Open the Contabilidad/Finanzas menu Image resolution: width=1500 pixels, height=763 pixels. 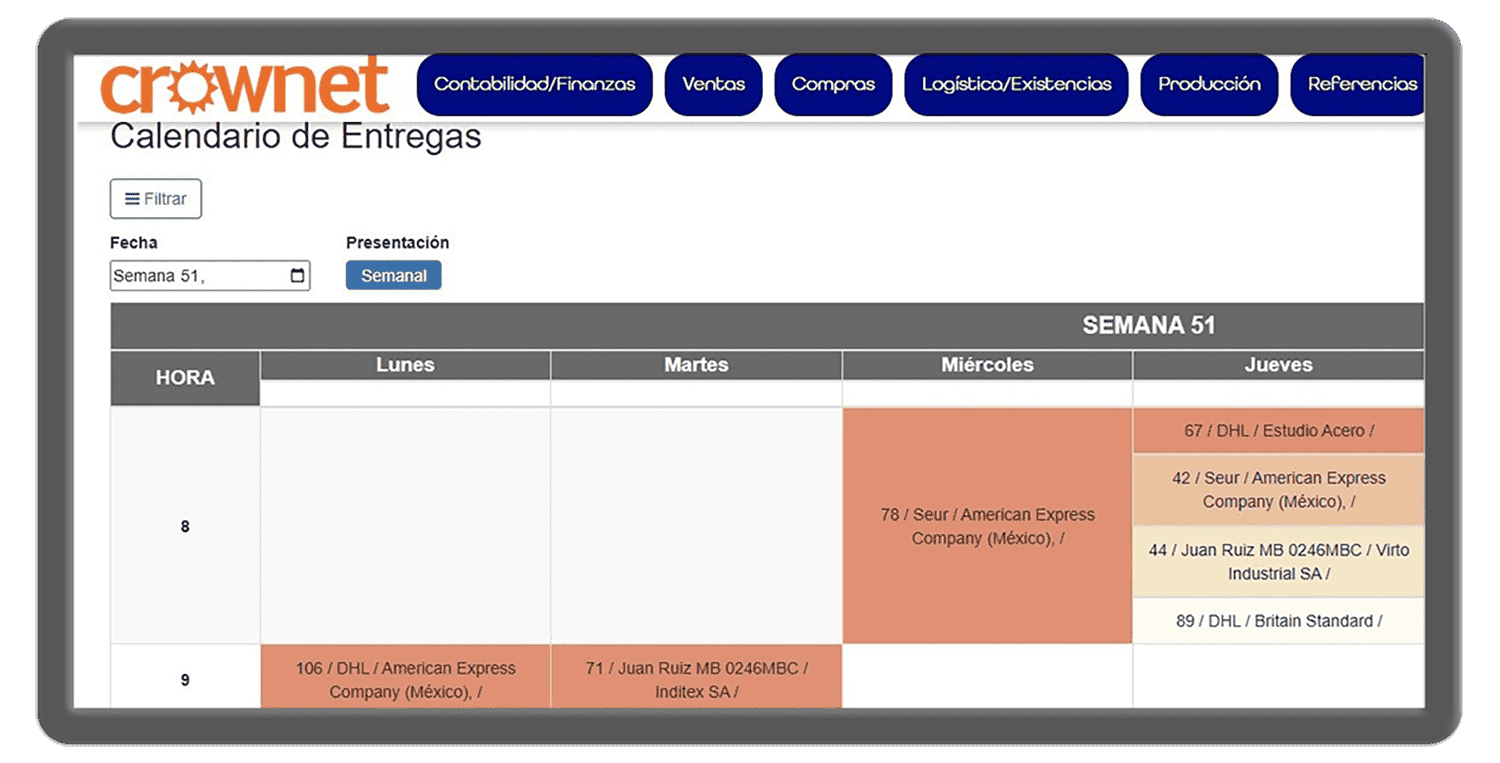(x=534, y=85)
